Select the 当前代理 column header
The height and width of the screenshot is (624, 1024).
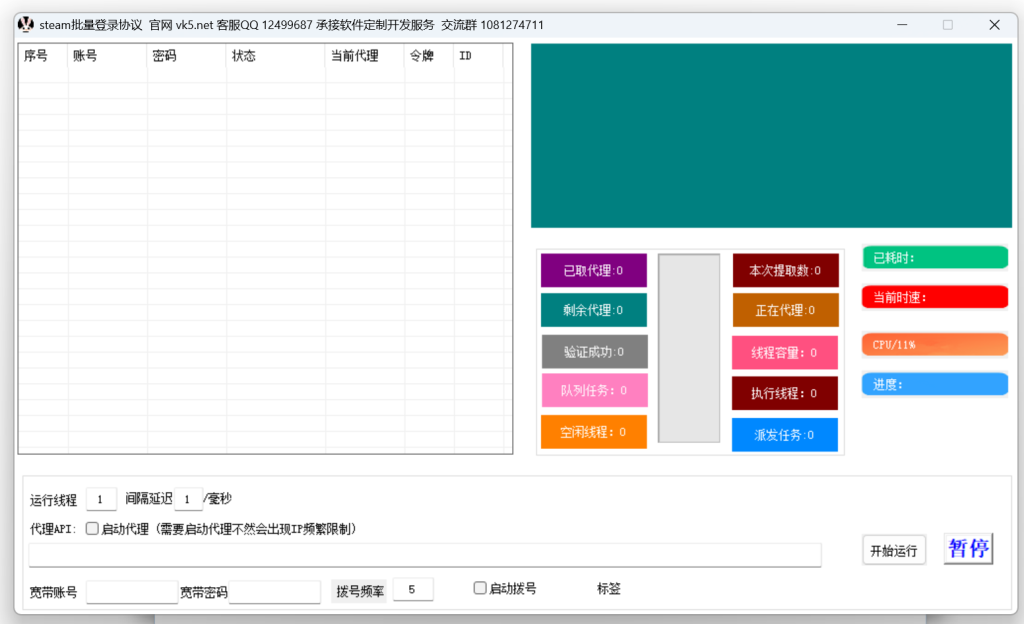pyautogui.click(x=364, y=55)
